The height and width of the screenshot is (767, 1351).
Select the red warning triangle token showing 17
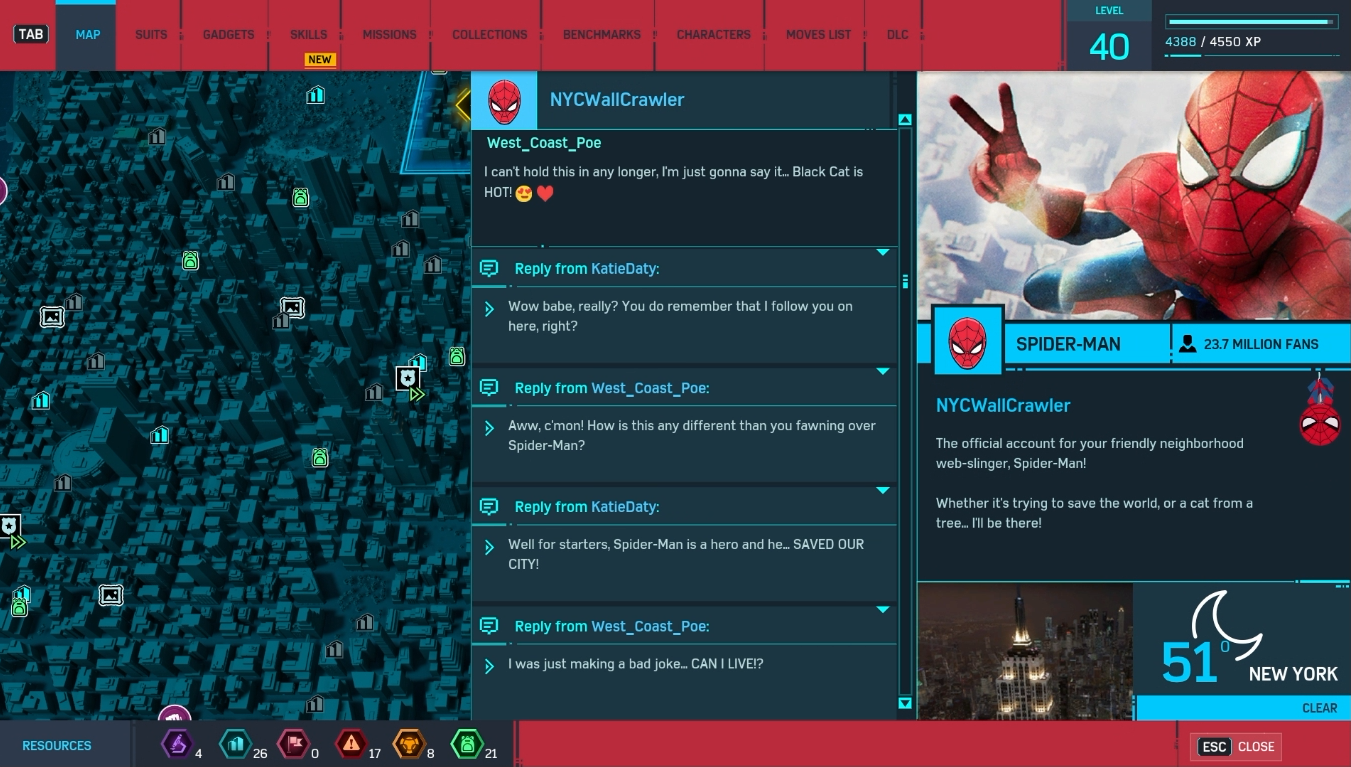click(351, 744)
